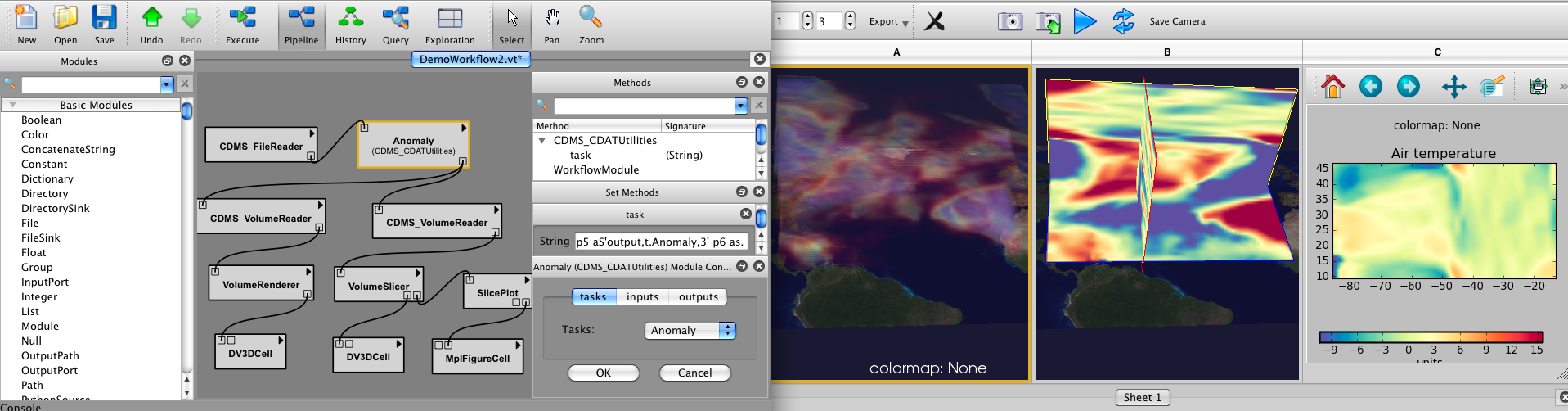The image size is (1568, 411).
Task: Click the blue sync arrows icon
Action: click(x=1123, y=21)
